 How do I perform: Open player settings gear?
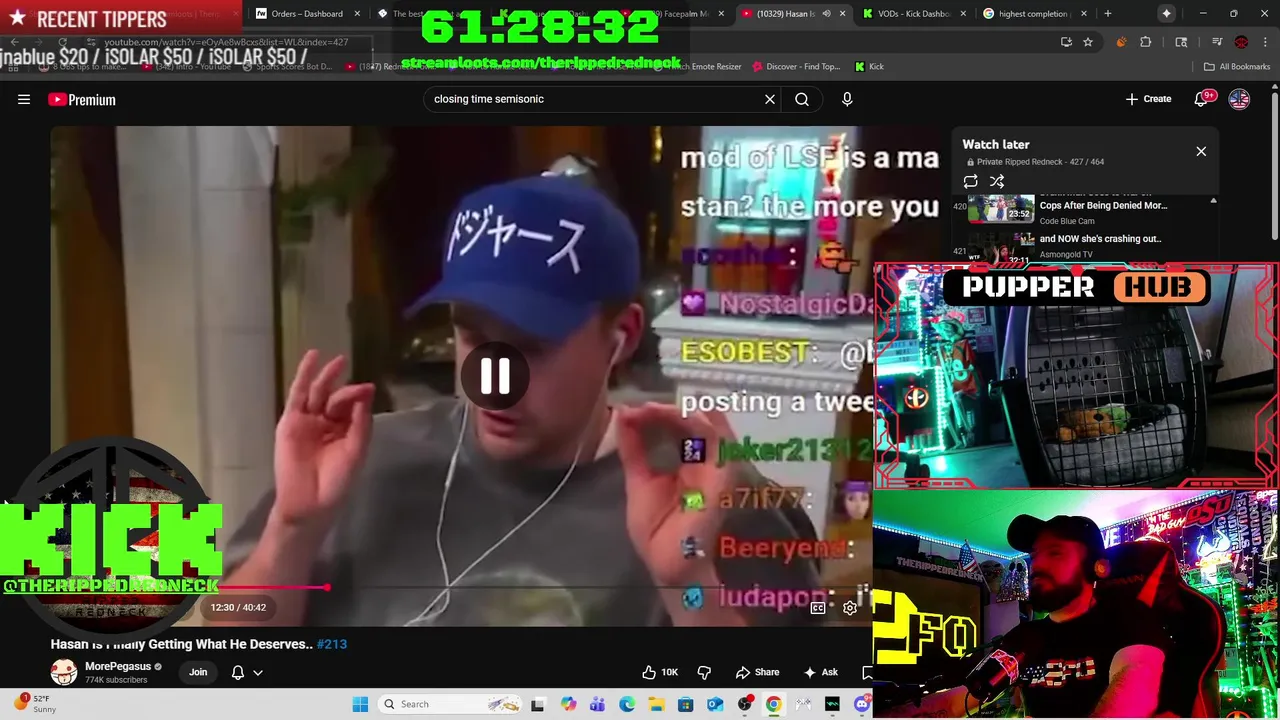coord(850,607)
